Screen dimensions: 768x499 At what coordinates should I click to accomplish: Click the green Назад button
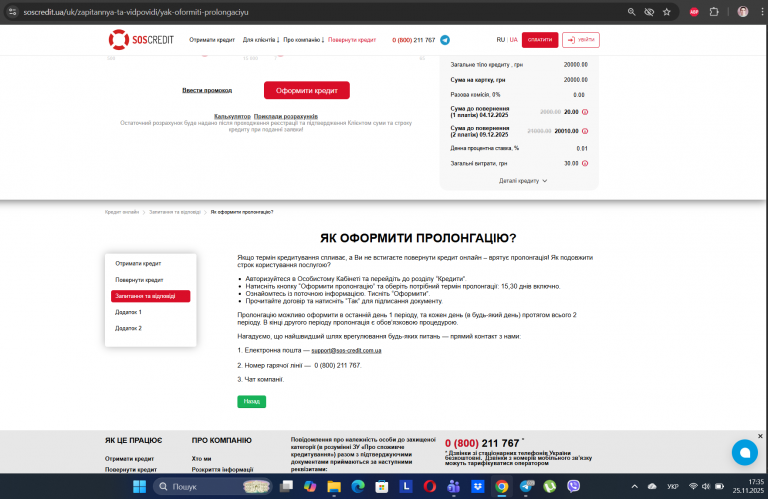point(251,402)
